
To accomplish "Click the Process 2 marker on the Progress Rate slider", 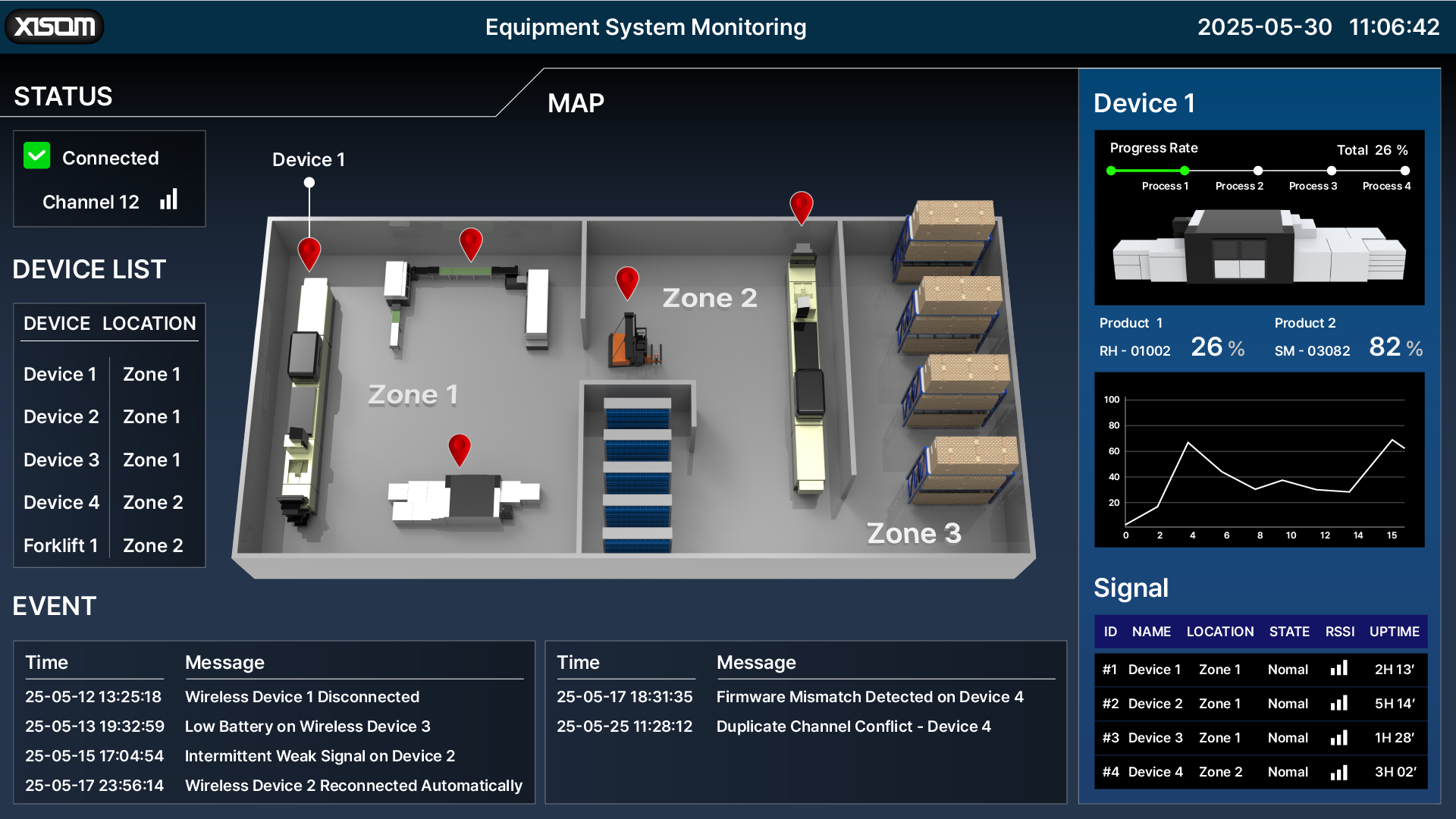I will (x=1259, y=171).
